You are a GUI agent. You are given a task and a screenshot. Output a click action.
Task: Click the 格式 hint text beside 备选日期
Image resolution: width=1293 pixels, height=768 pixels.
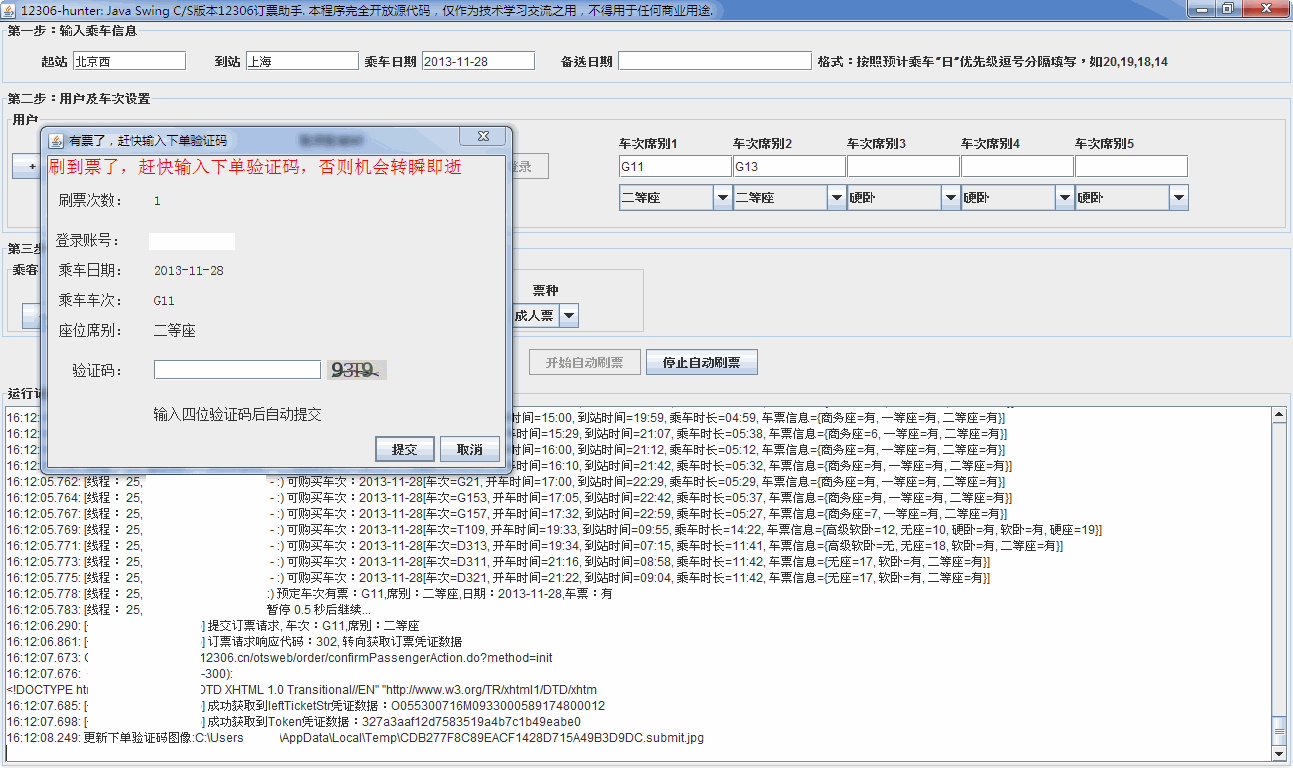click(x=992, y=62)
